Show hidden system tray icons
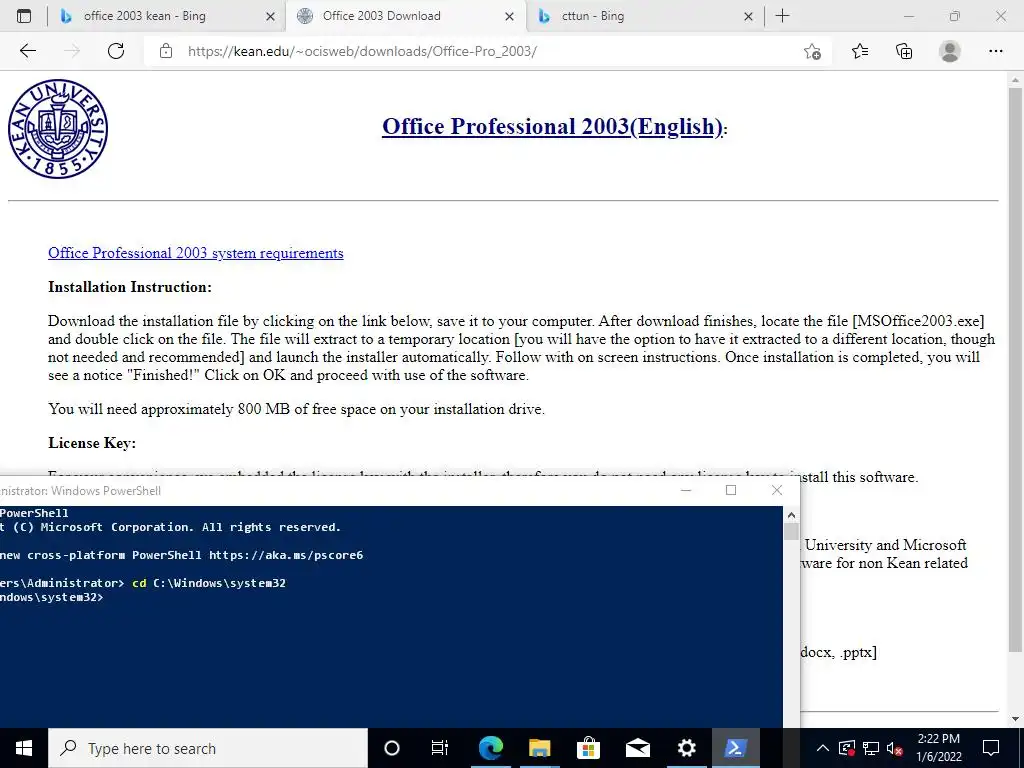1024x768 pixels. point(822,748)
